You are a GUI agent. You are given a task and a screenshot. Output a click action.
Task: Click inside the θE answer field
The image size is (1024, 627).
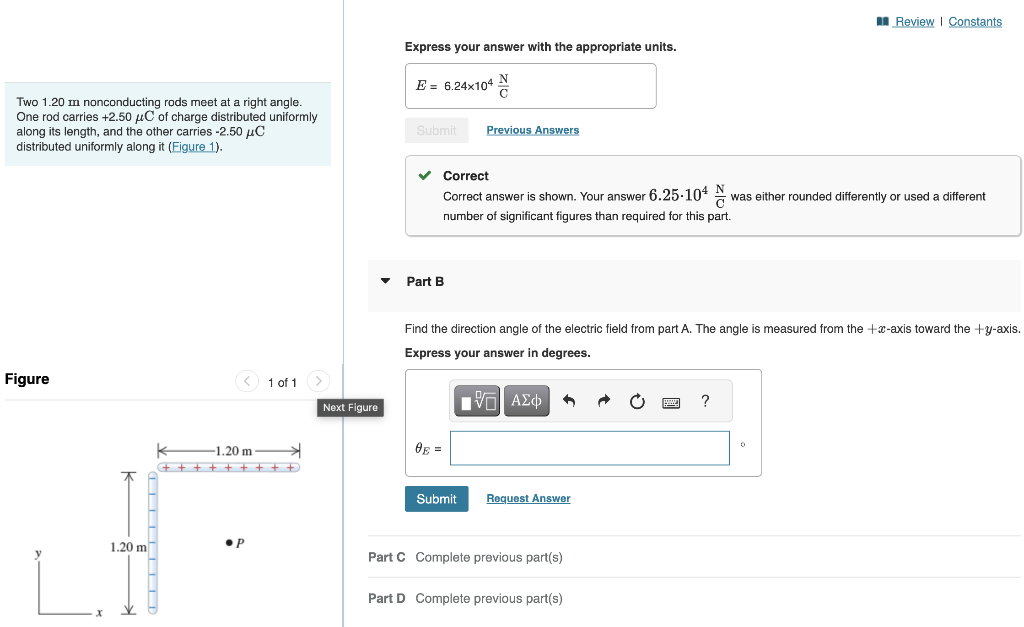tap(589, 448)
